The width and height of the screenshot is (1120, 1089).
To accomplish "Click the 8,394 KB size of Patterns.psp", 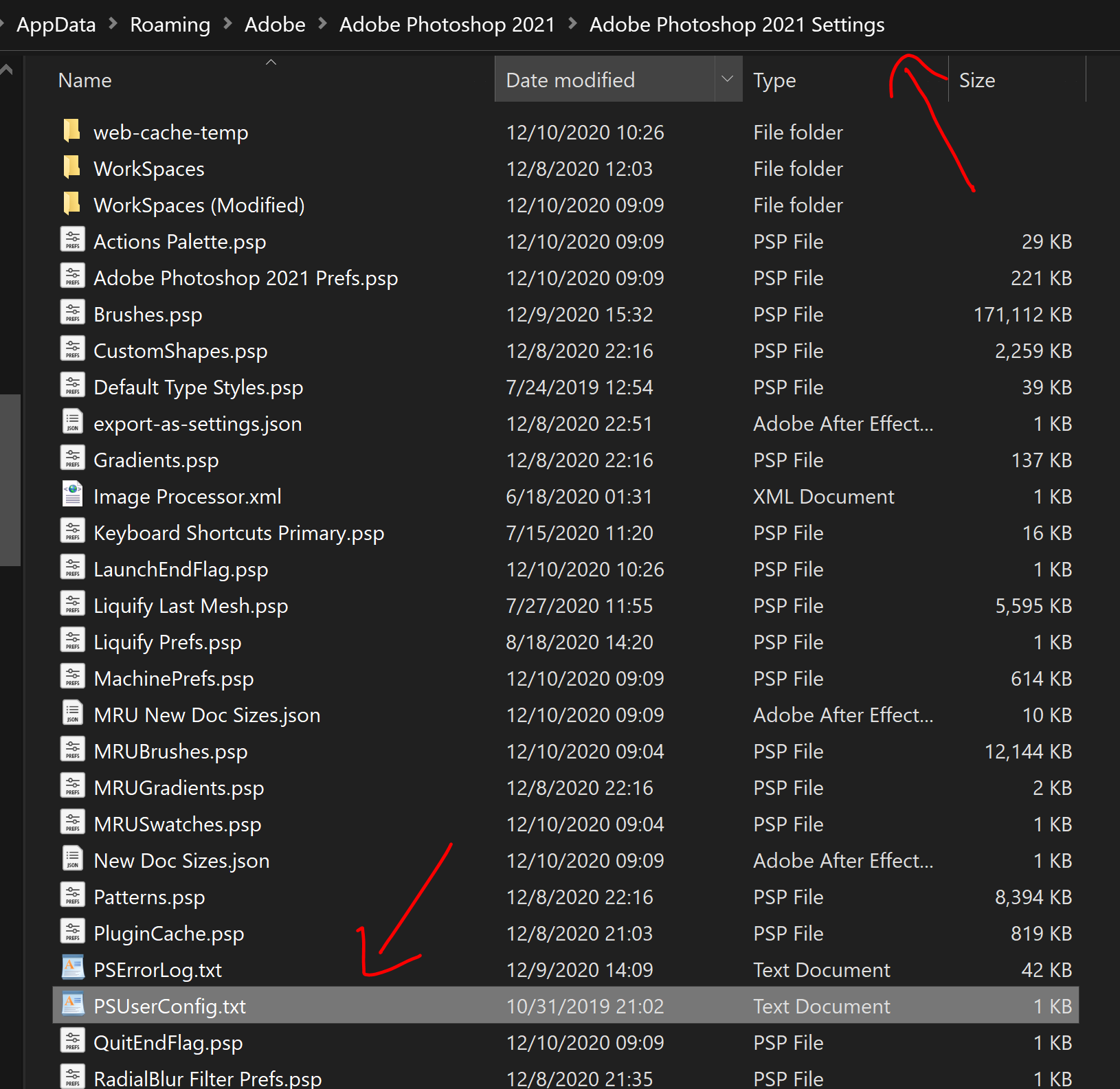I will (1033, 897).
